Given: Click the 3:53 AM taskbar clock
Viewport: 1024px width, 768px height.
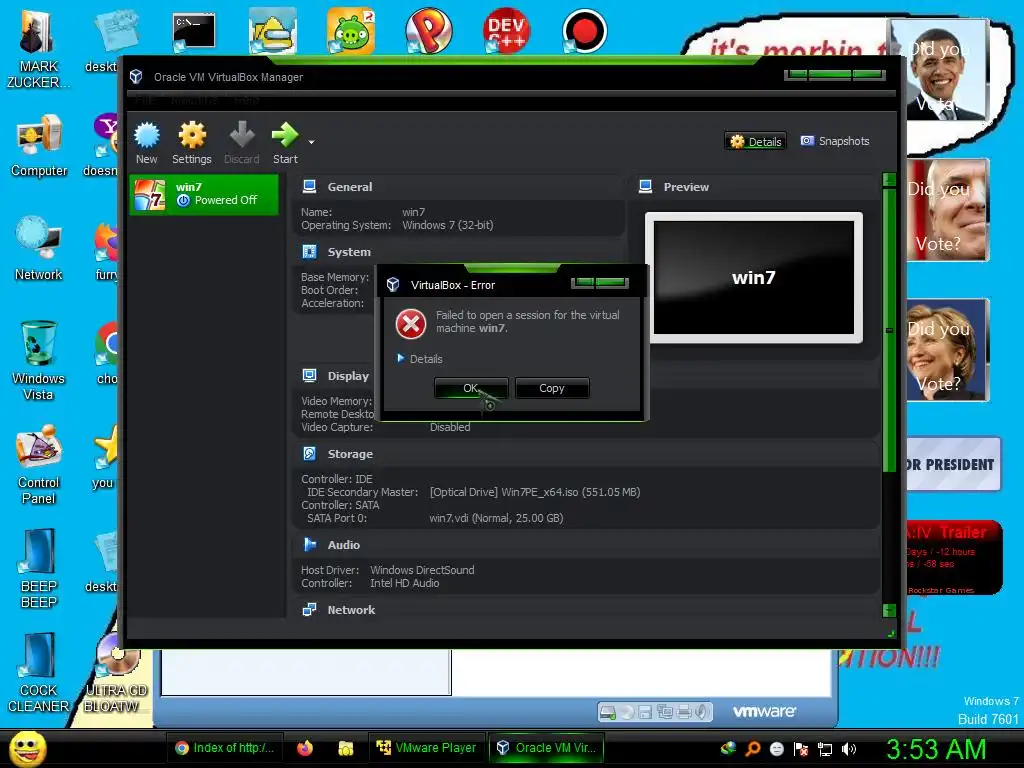Looking at the screenshot, I should coord(936,749).
